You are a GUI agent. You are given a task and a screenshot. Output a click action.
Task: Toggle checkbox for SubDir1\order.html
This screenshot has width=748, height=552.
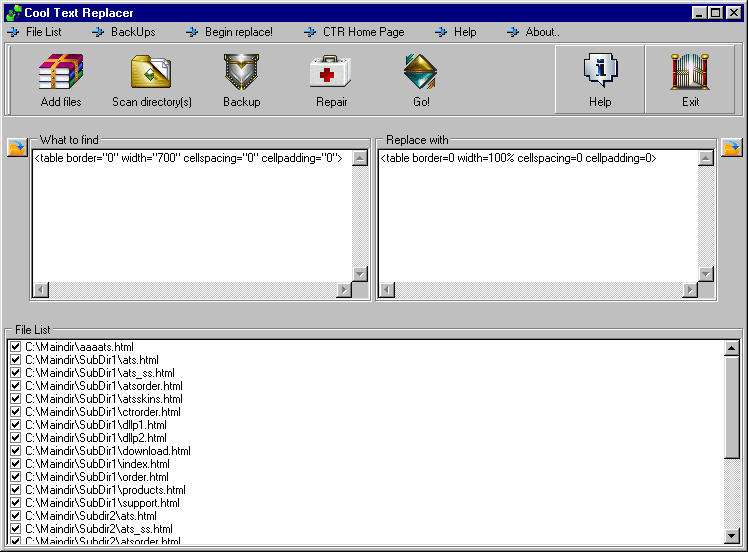(x=15, y=477)
